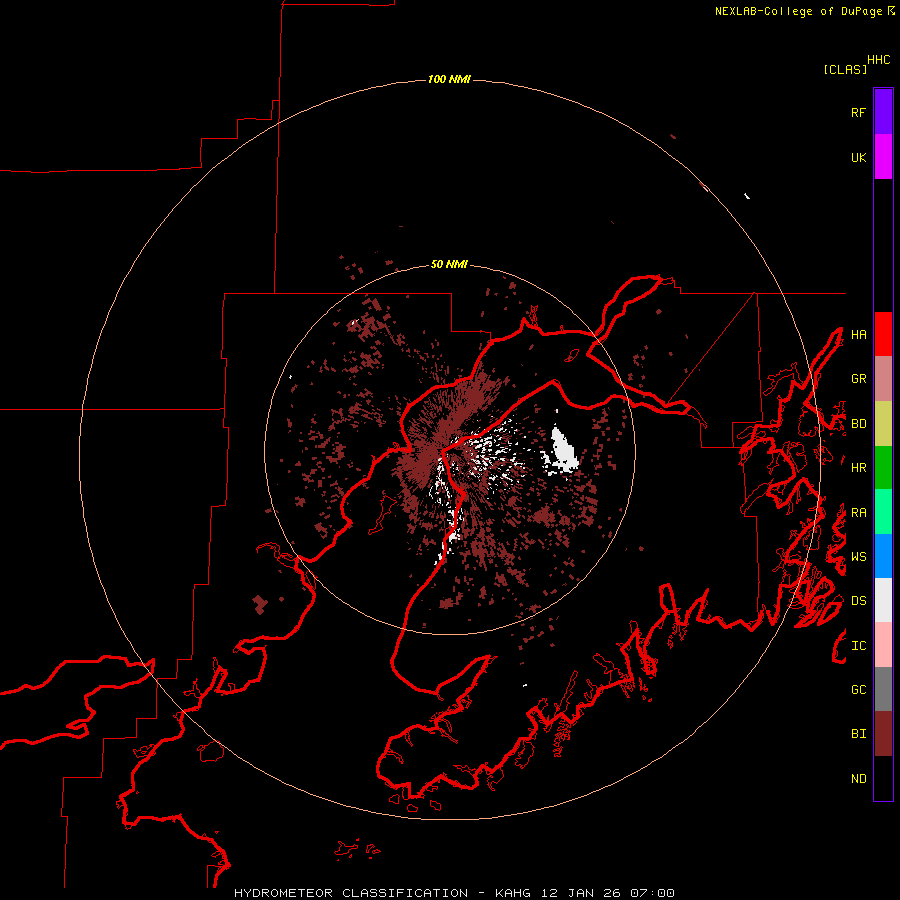
Task: Click the UK legend label
Action: coord(859,157)
